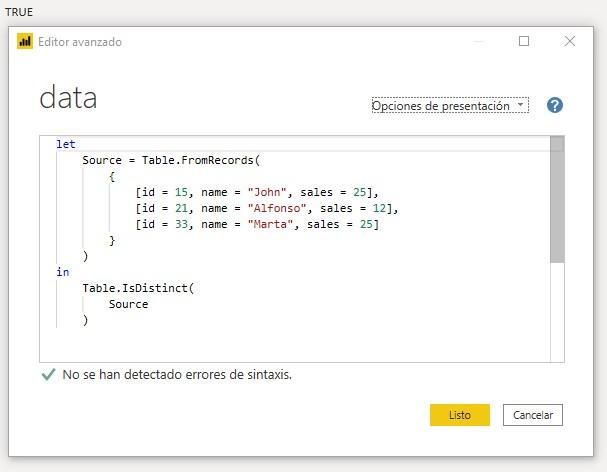
Task: Click the dropdown arrow beside Opciones de presentación
Action: 521,105
